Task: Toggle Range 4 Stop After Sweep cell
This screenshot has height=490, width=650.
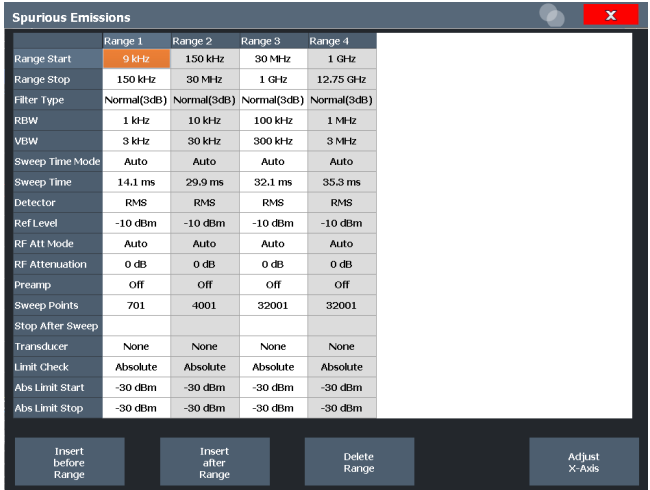Action: [342, 326]
